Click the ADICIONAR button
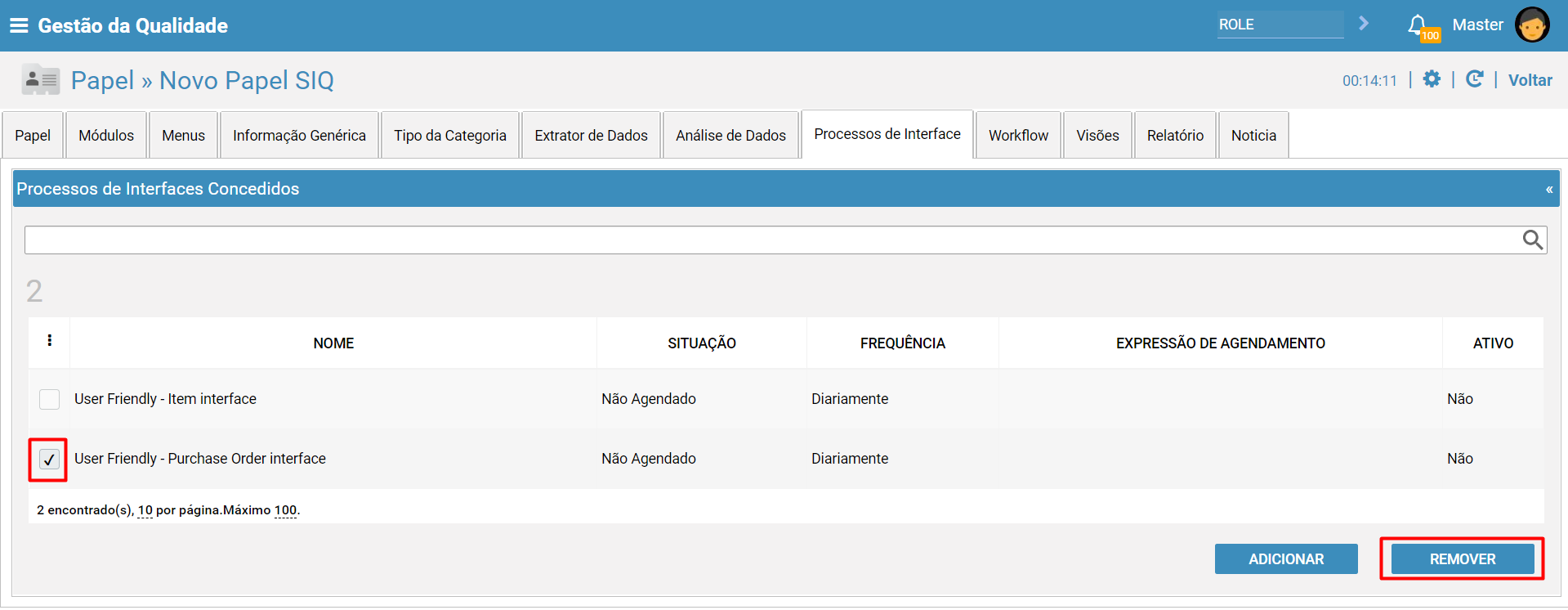The width and height of the screenshot is (1568, 610). pos(1286,559)
